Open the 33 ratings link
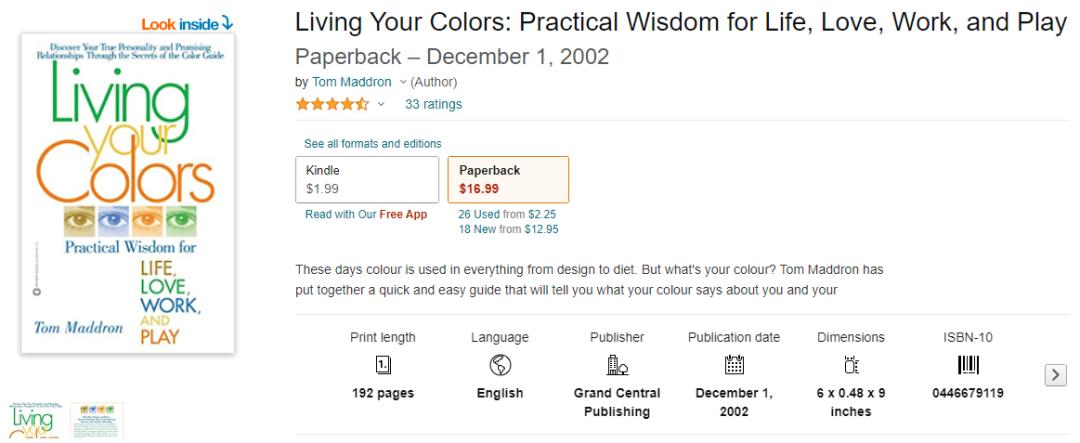 point(433,104)
